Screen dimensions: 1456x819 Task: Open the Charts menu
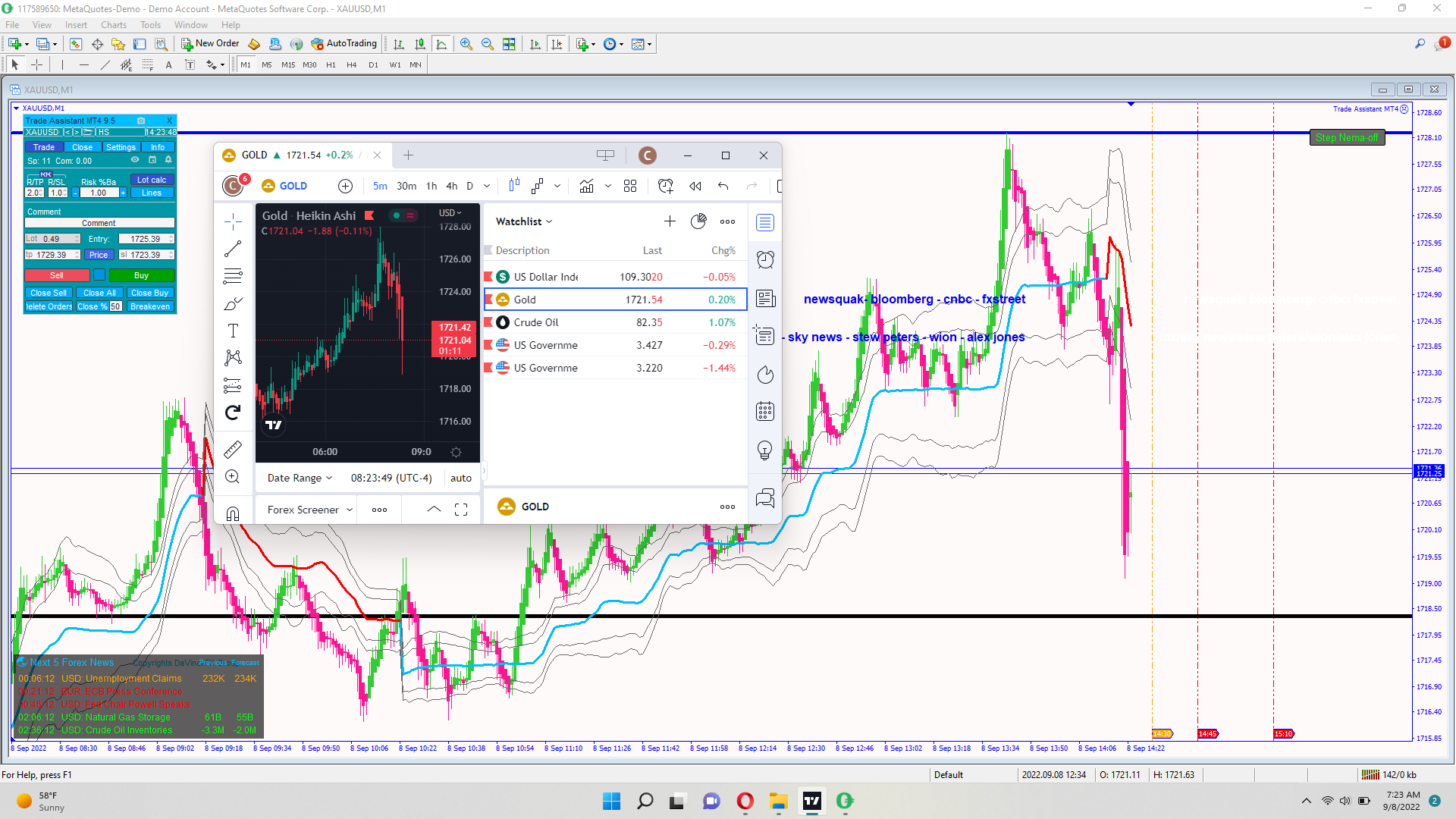pyautogui.click(x=114, y=25)
